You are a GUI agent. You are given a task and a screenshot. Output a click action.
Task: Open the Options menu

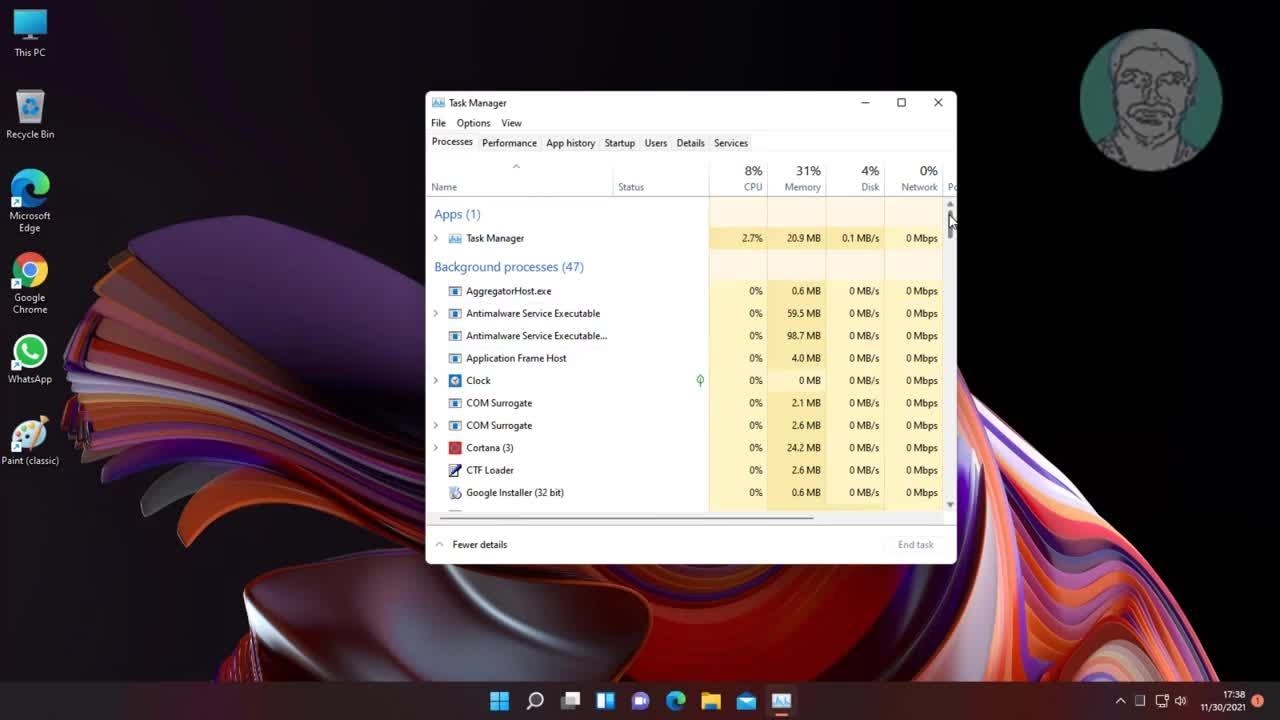pyautogui.click(x=473, y=123)
